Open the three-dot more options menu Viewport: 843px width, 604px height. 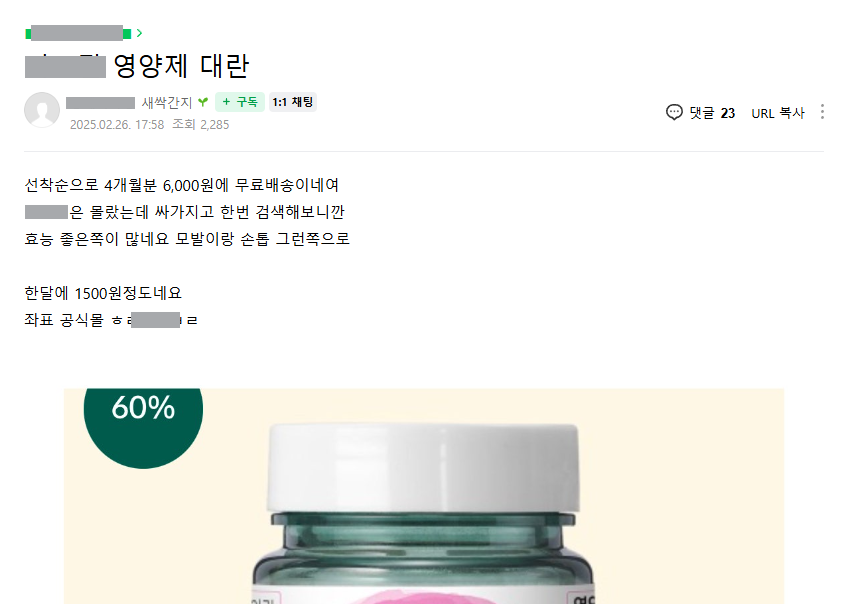[x=822, y=112]
